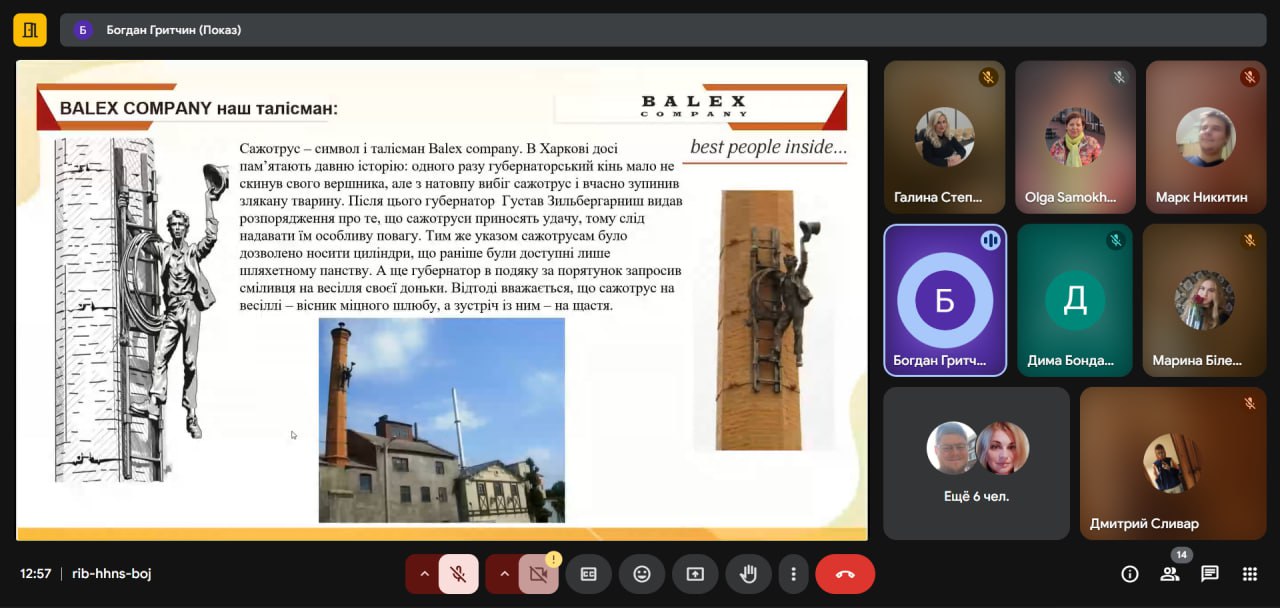
Task: Select the Марк Никитин participant tile
Action: [1206, 137]
